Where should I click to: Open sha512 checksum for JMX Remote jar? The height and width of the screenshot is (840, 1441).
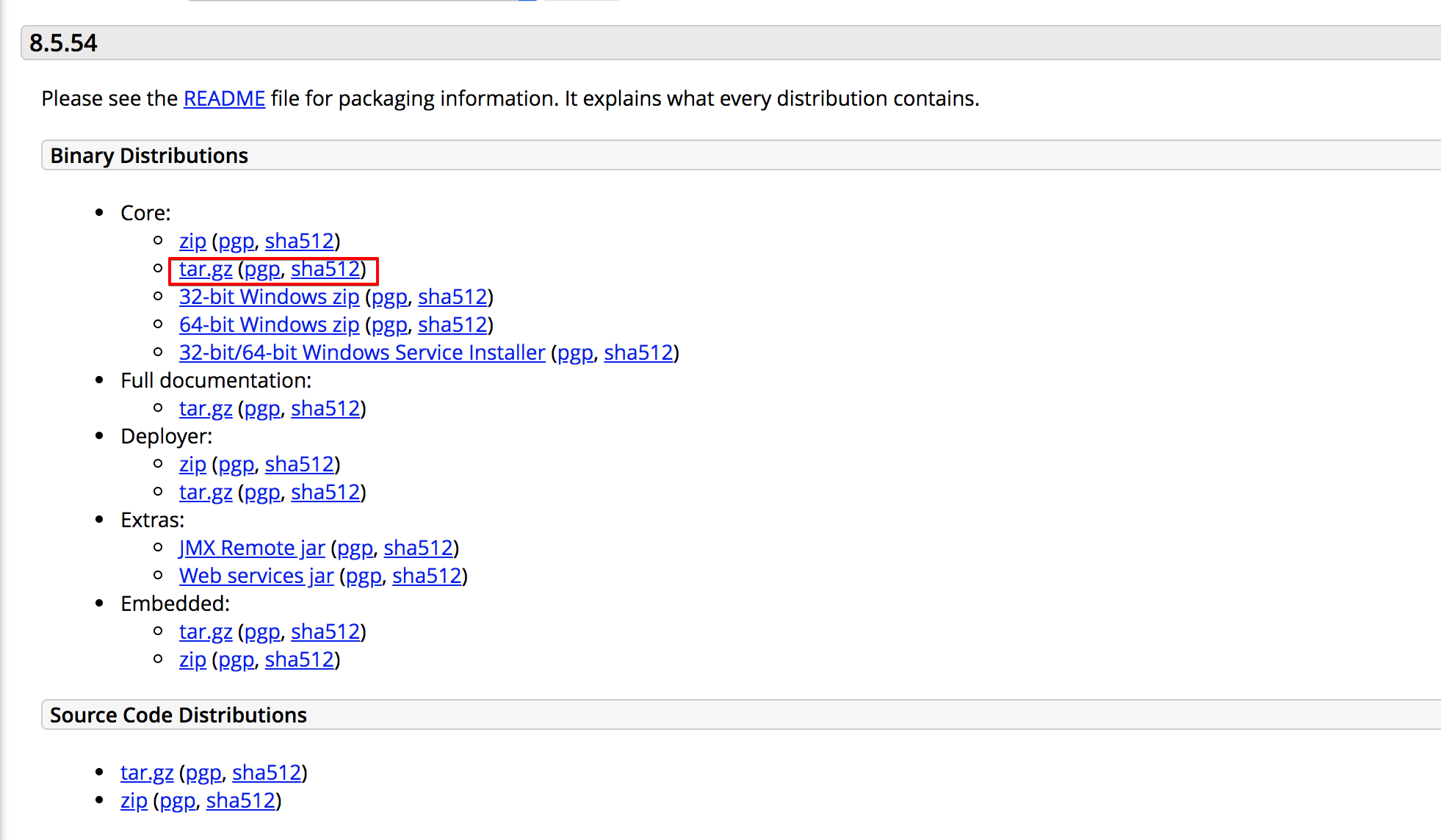click(418, 548)
